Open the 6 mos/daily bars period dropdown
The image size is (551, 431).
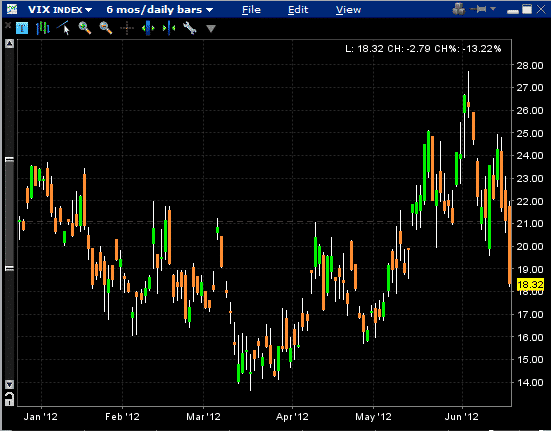[160, 9]
